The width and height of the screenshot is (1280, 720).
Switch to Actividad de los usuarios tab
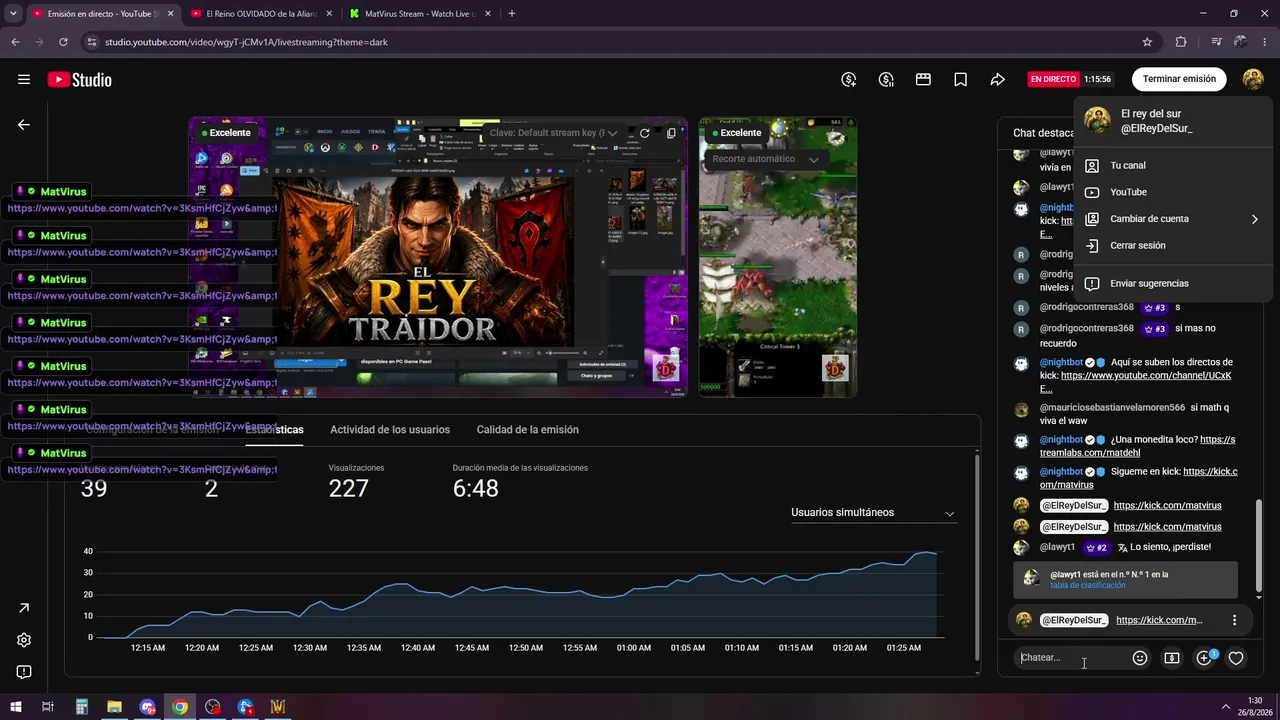pyautogui.click(x=390, y=430)
